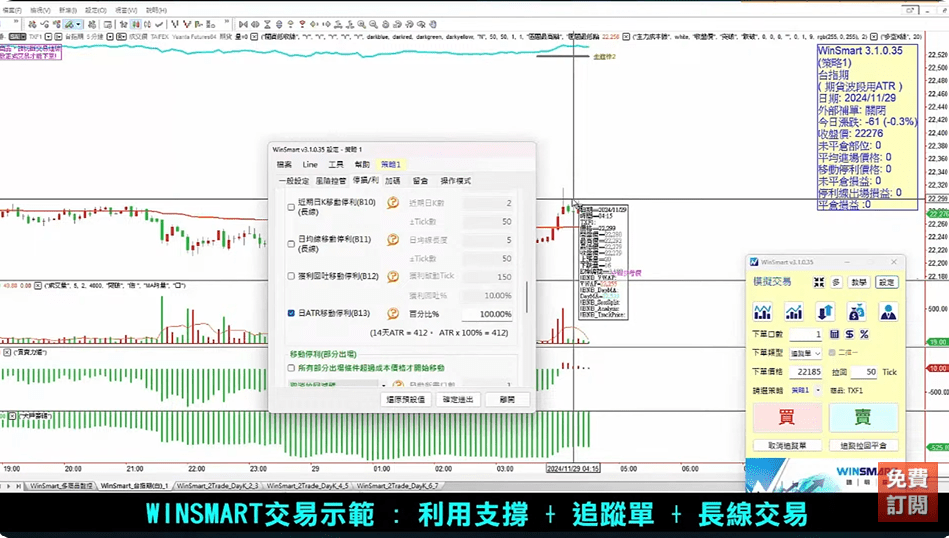Toggle the 二擇一 checkbox in trading panel
The height and width of the screenshot is (538, 949).
point(832,352)
